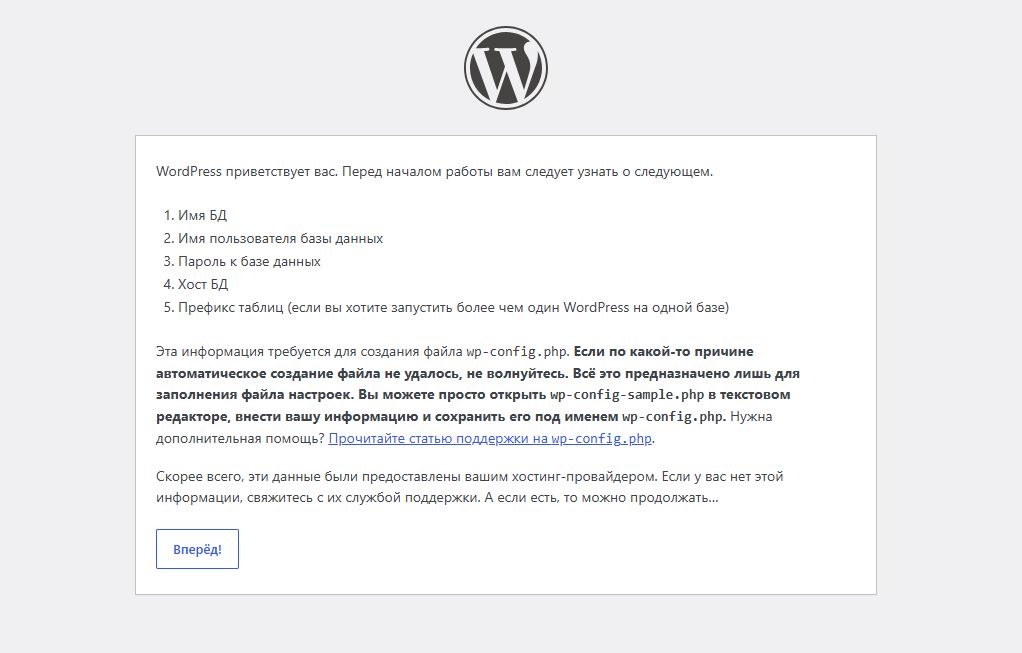The height and width of the screenshot is (653, 1022).
Task: Click list item "Пароль к базе данных"
Action: coord(250,261)
